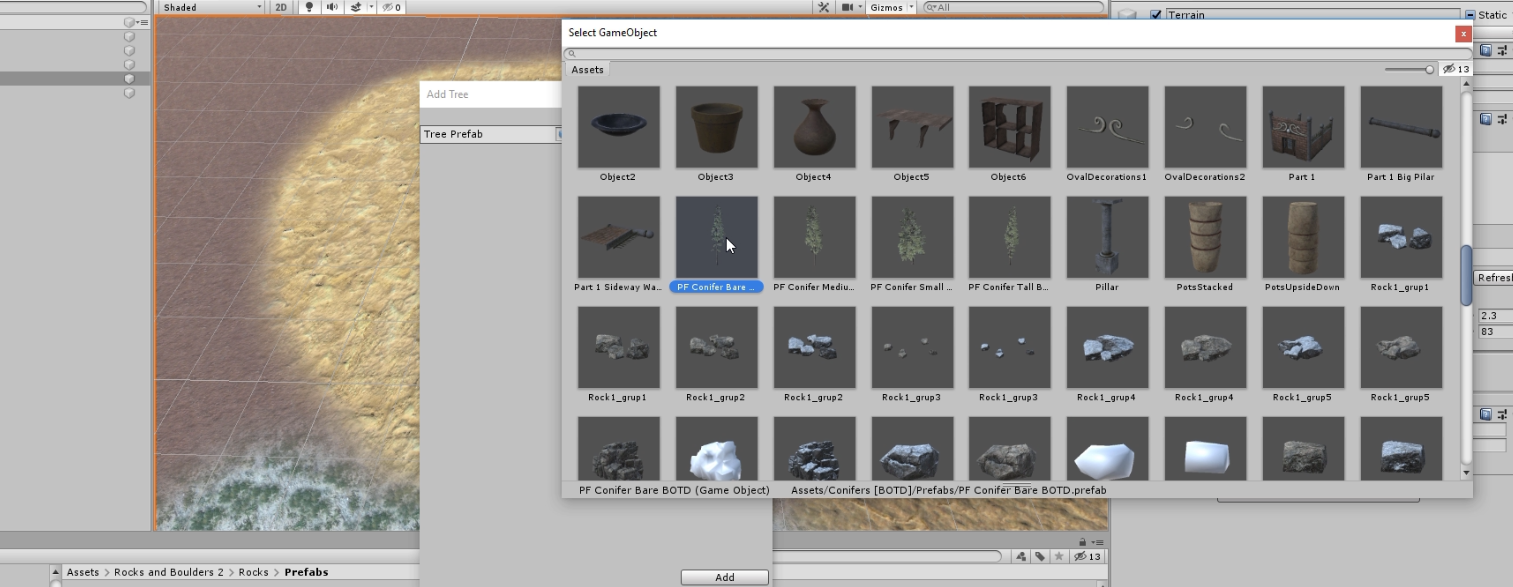Click Terrain cube icon in Inspector header
The image size is (1513, 587).
pos(1128,14)
